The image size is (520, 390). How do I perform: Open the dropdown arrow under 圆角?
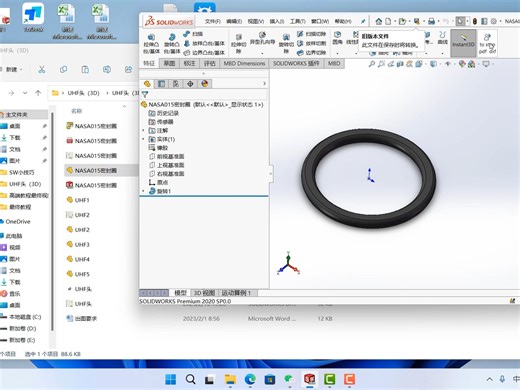(337, 53)
